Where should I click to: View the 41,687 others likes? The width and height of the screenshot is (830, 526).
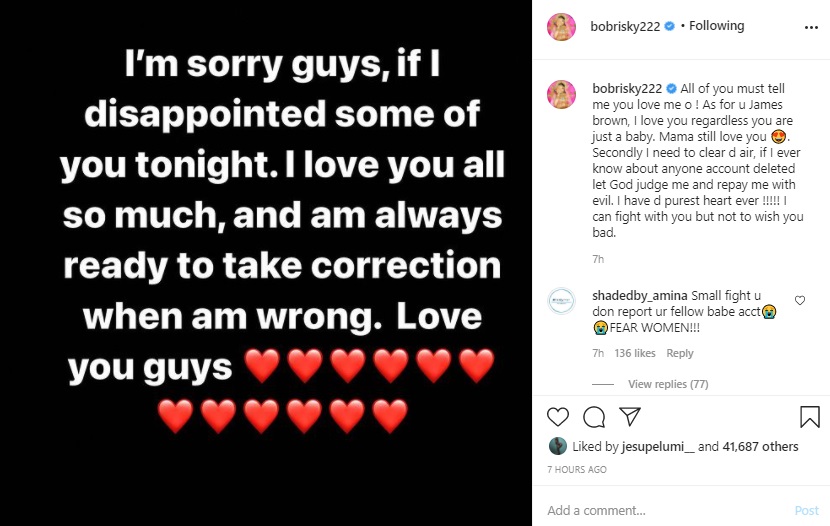point(761,447)
